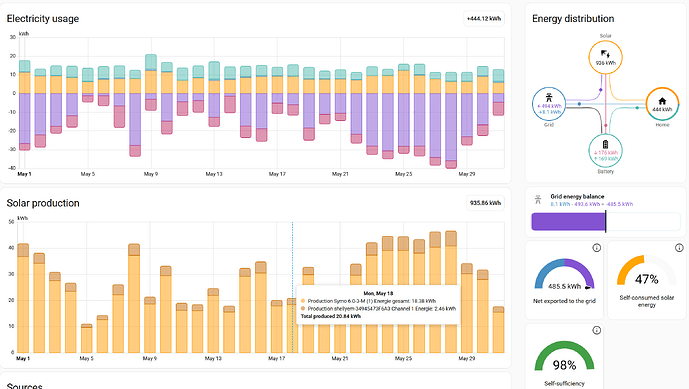
Task: Click the Home house icon node
Action: click(x=662, y=101)
